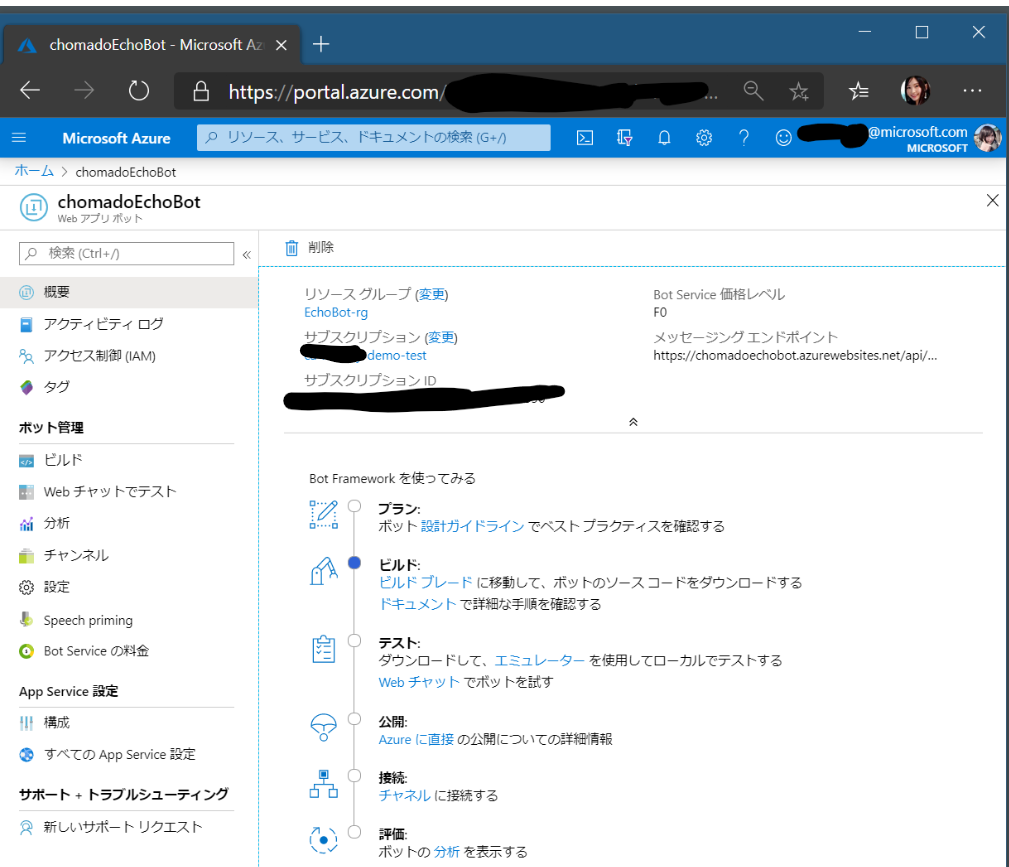Open the 設計ガイドライン link
This screenshot has width=1009, height=867.
(x=472, y=527)
